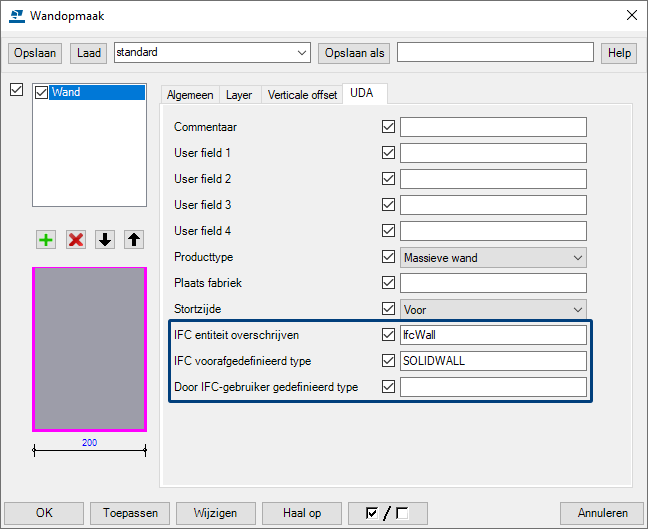Toggle the Commentaar checkbox
The width and height of the screenshot is (648, 529).
coord(388,127)
